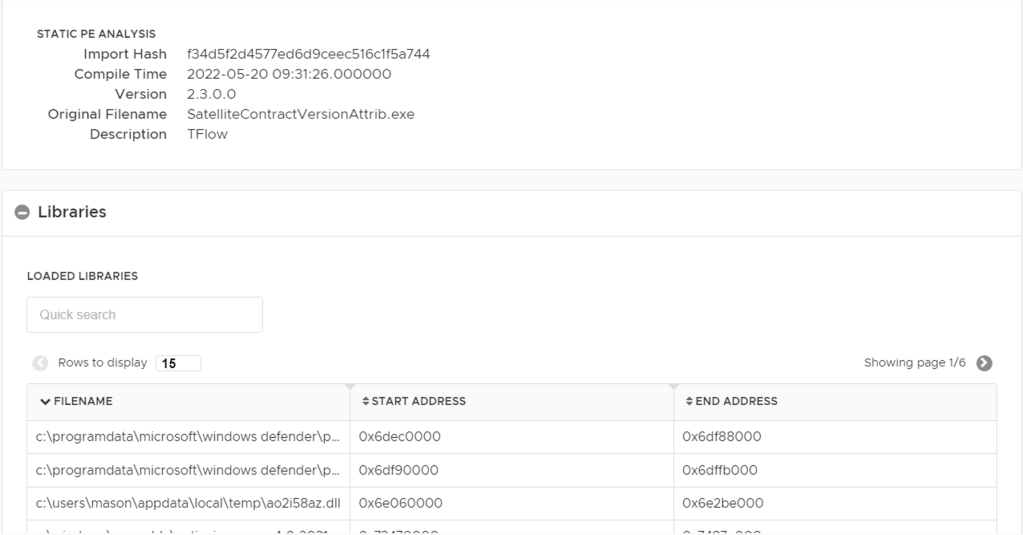Sort by END ADDRESS column arrows
The image size is (1023, 535).
[x=688, y=401]
